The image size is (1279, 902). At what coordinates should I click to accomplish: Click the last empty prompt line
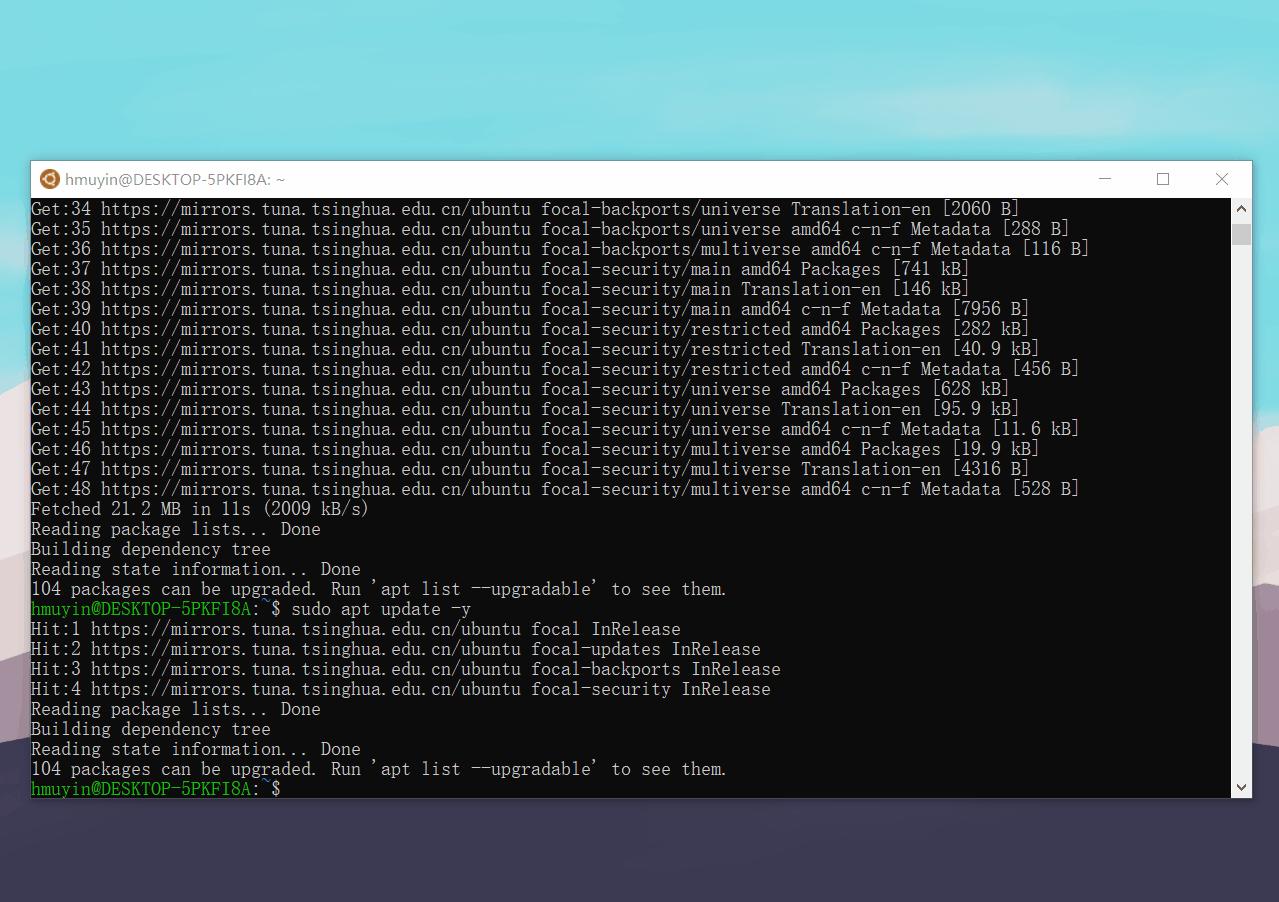coord(156,789)
